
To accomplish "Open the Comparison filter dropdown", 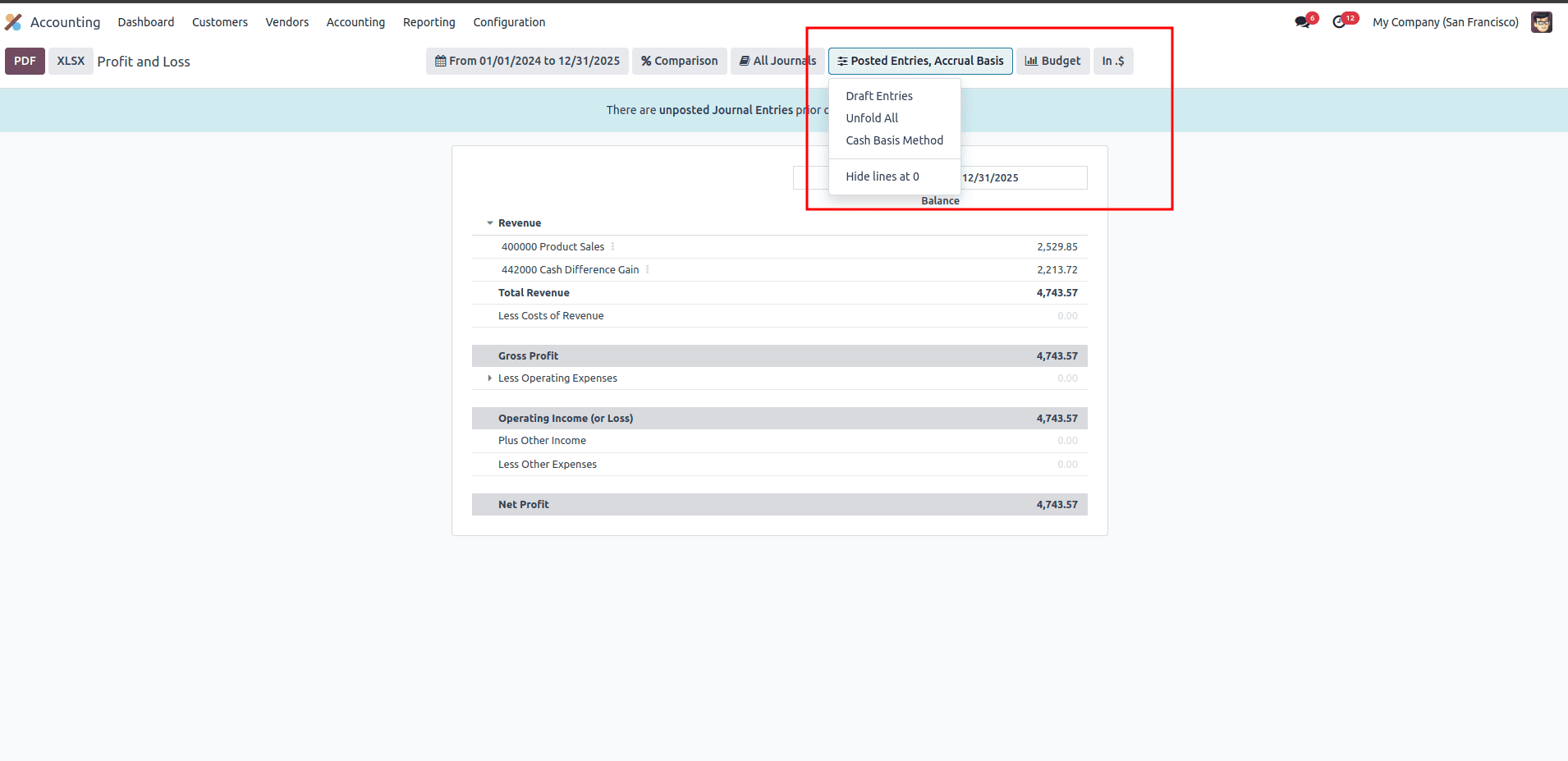I will (680, 61).
